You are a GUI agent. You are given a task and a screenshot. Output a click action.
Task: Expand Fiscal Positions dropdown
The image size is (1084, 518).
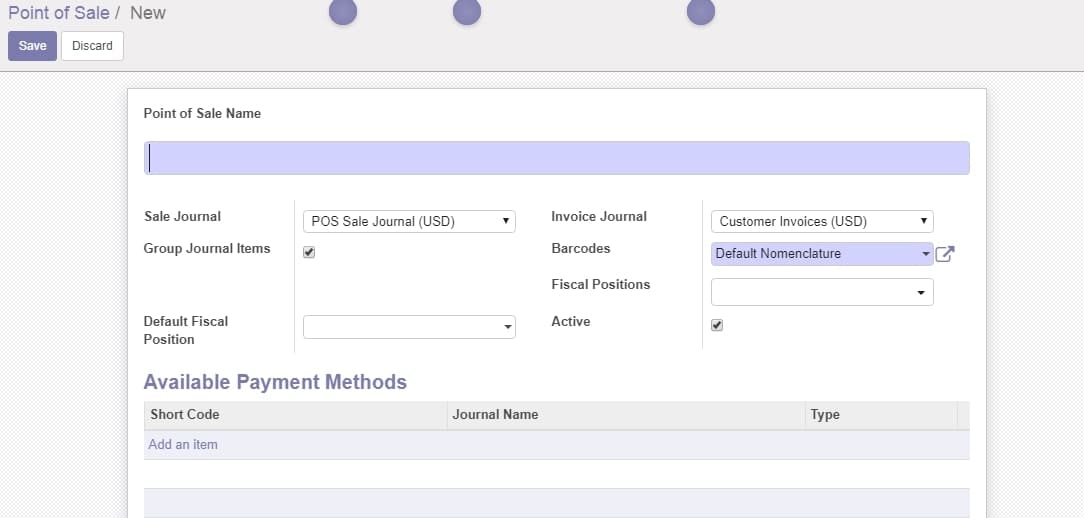coord(822,292)
